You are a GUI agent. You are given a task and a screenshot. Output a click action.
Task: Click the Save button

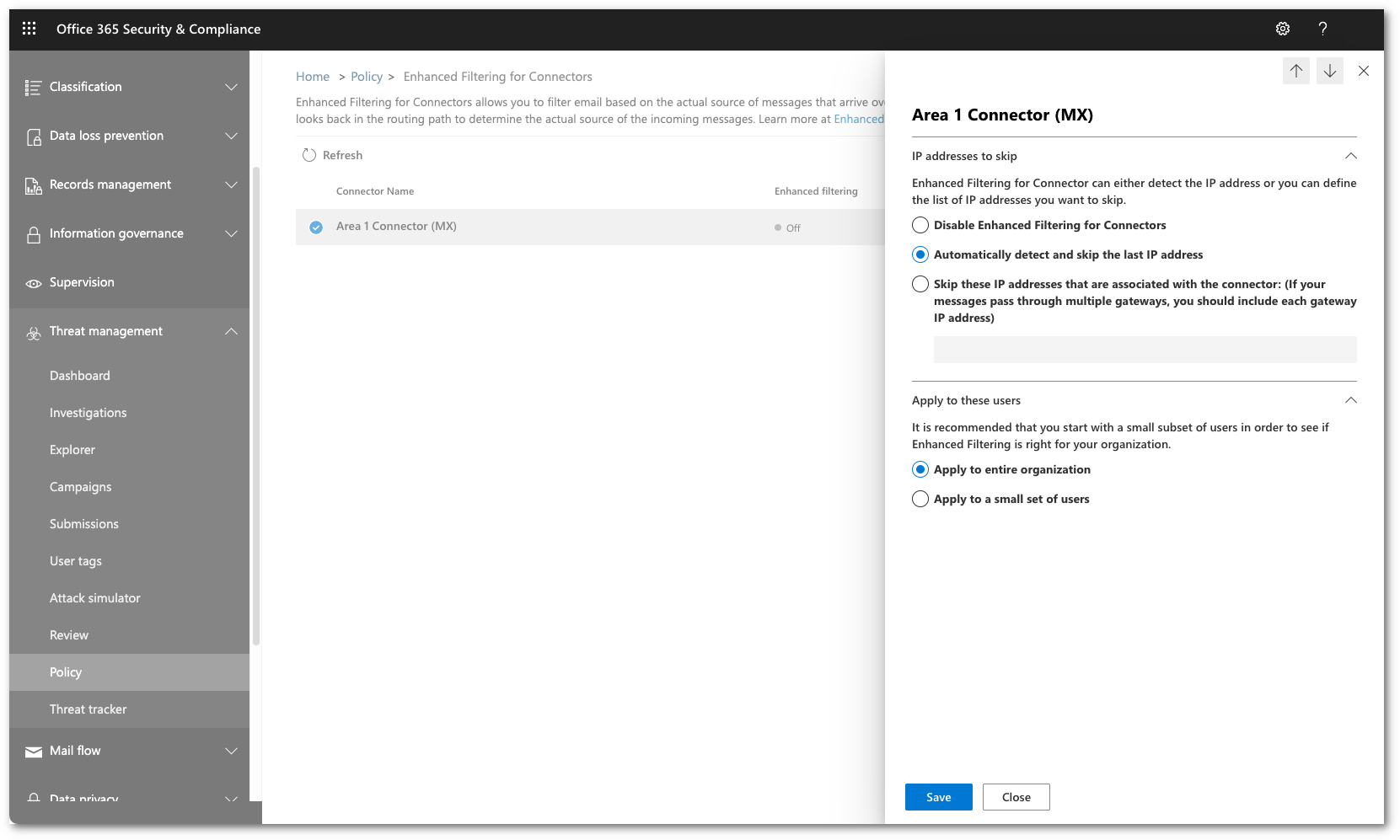(x=938, y=796)
